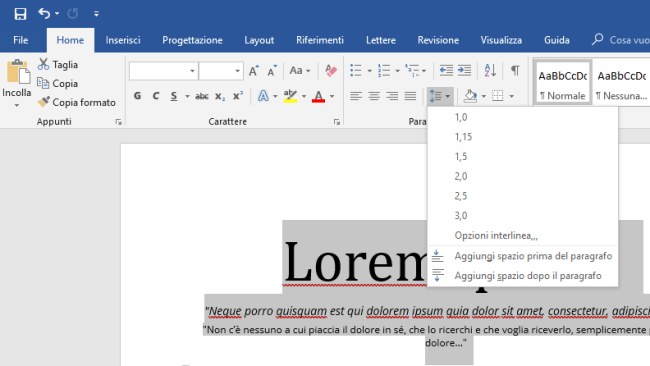
Task: Toggle underline with the S button
Action: pyautogui.click(x=174, y=96)
